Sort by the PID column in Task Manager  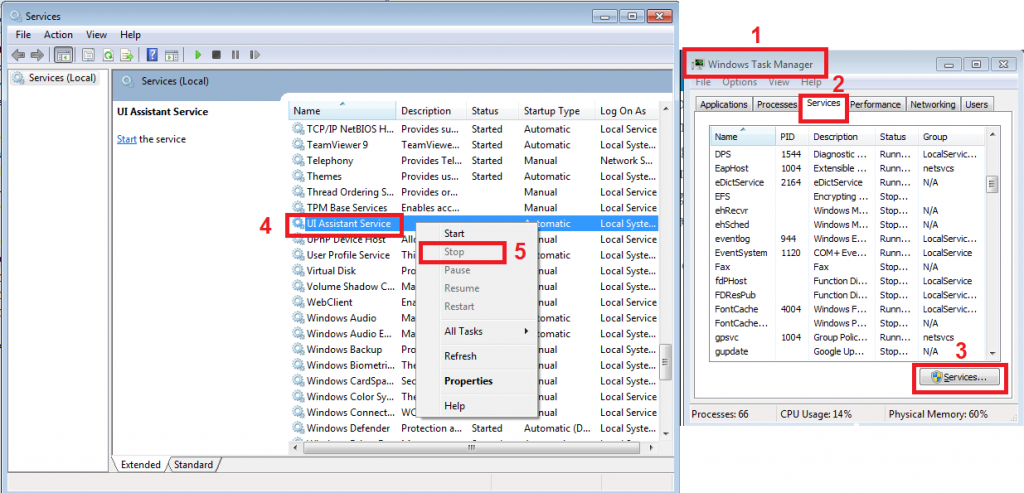(x=792, y=137)
